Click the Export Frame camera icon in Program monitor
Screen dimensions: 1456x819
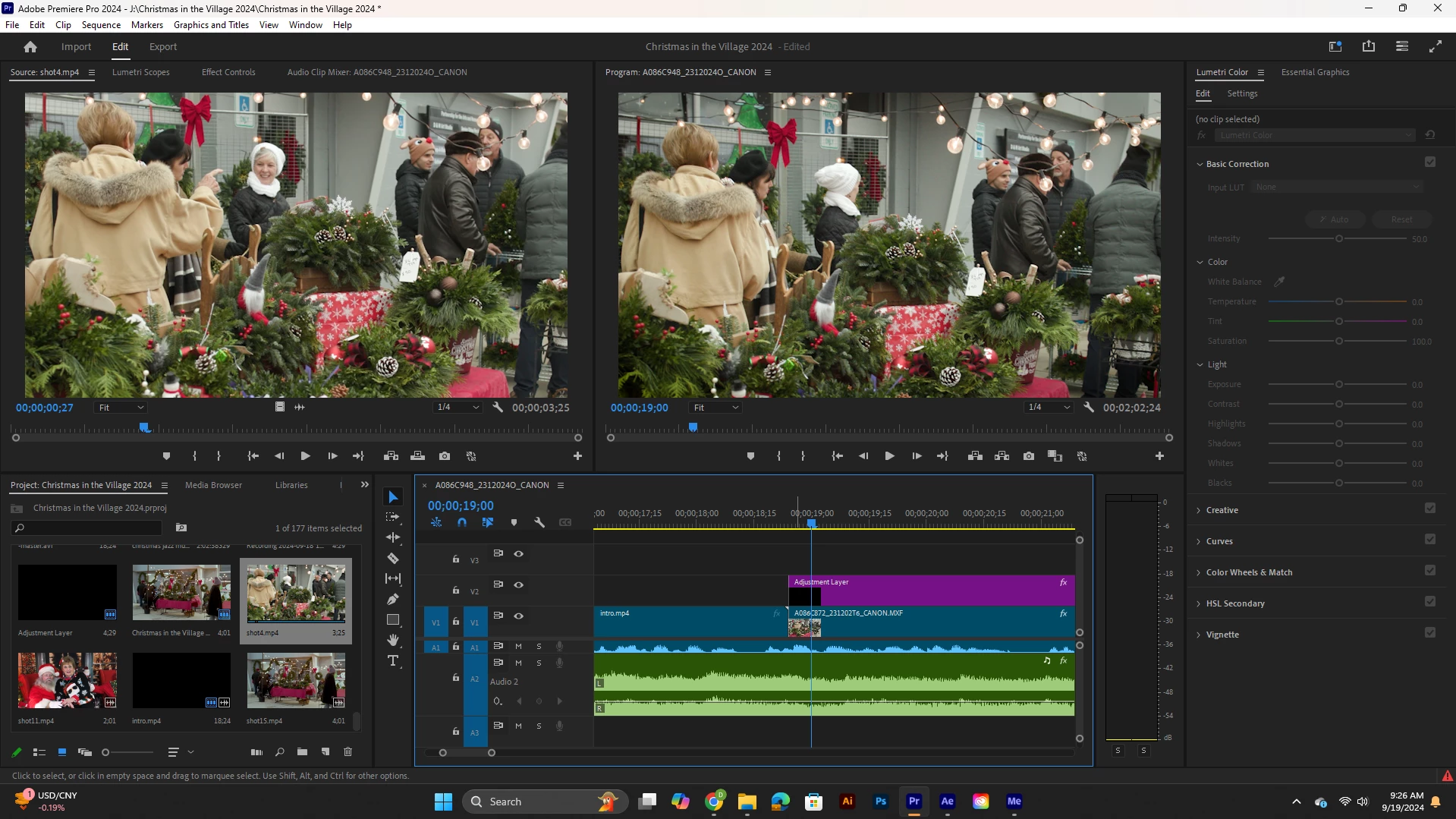pyautogui.click(x=1028, y=456)
